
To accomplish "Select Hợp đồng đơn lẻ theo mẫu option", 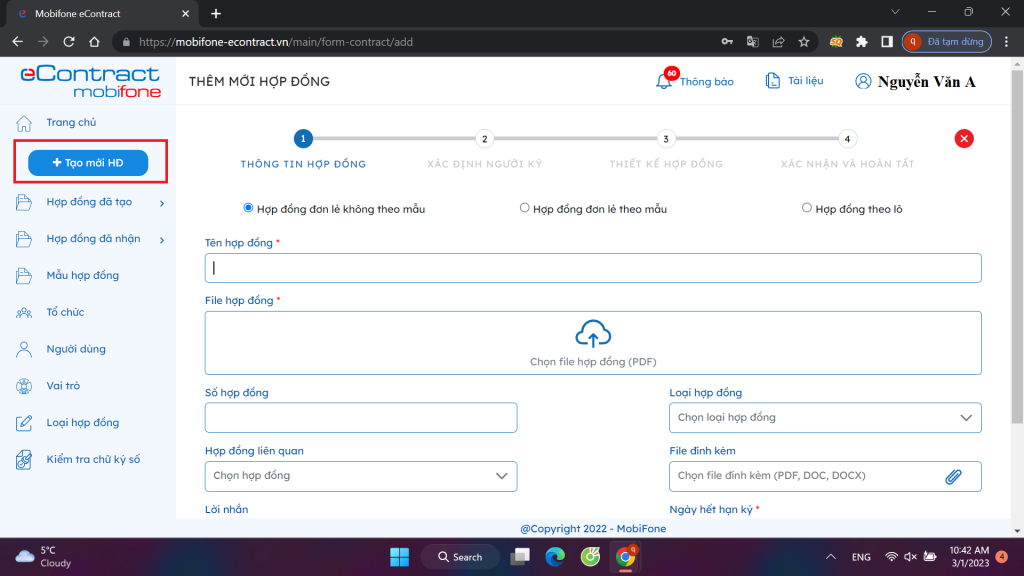I will tap(525, 208).
